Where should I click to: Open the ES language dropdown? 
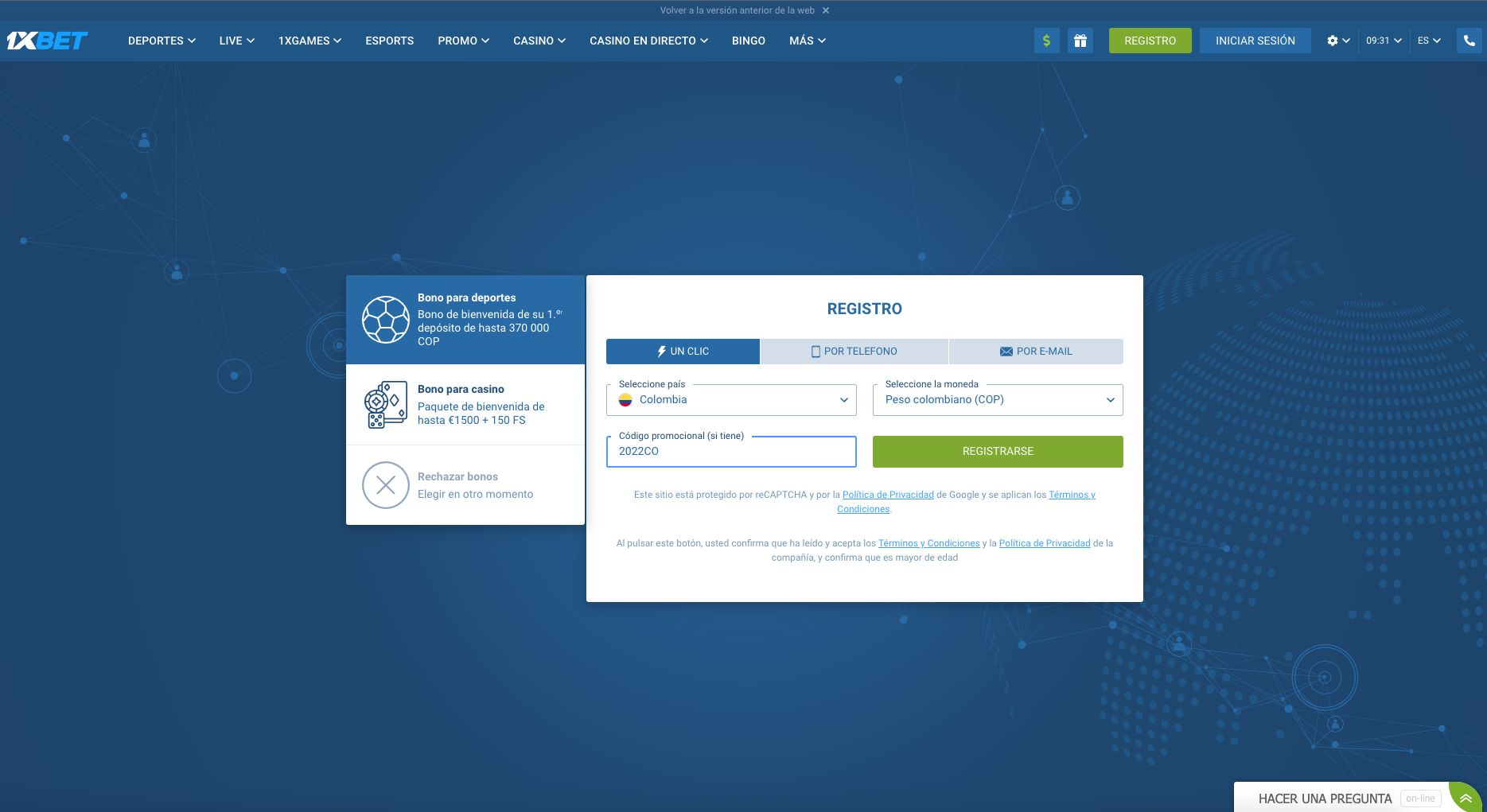pyautogui.click(x=1429, y=41)
